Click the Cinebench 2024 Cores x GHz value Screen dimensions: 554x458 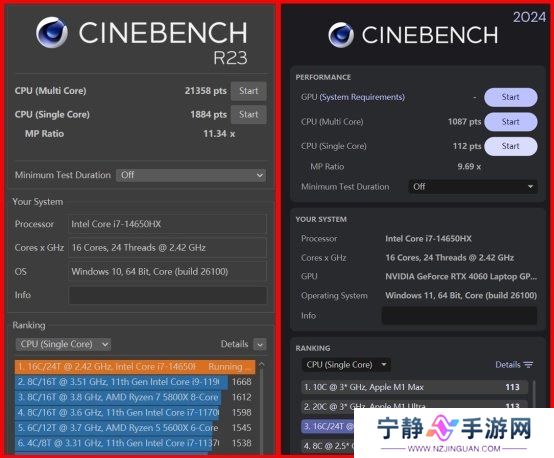[x=449, y=258]
